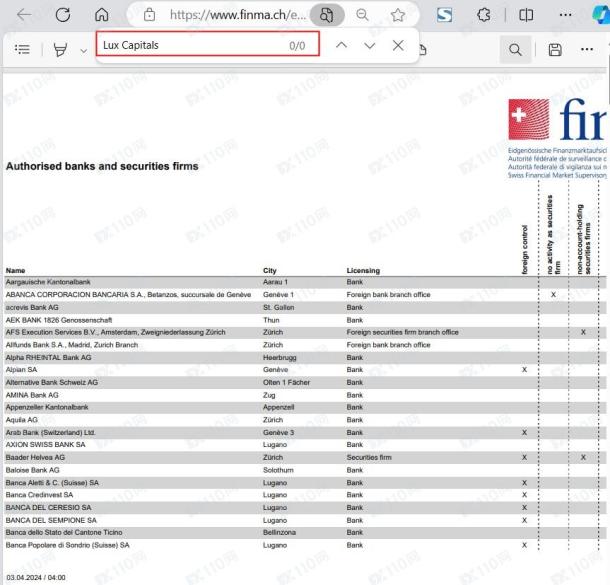Click the City column header
The height and width of the screenshot is (585, 610).
click(x=270, y=270)
